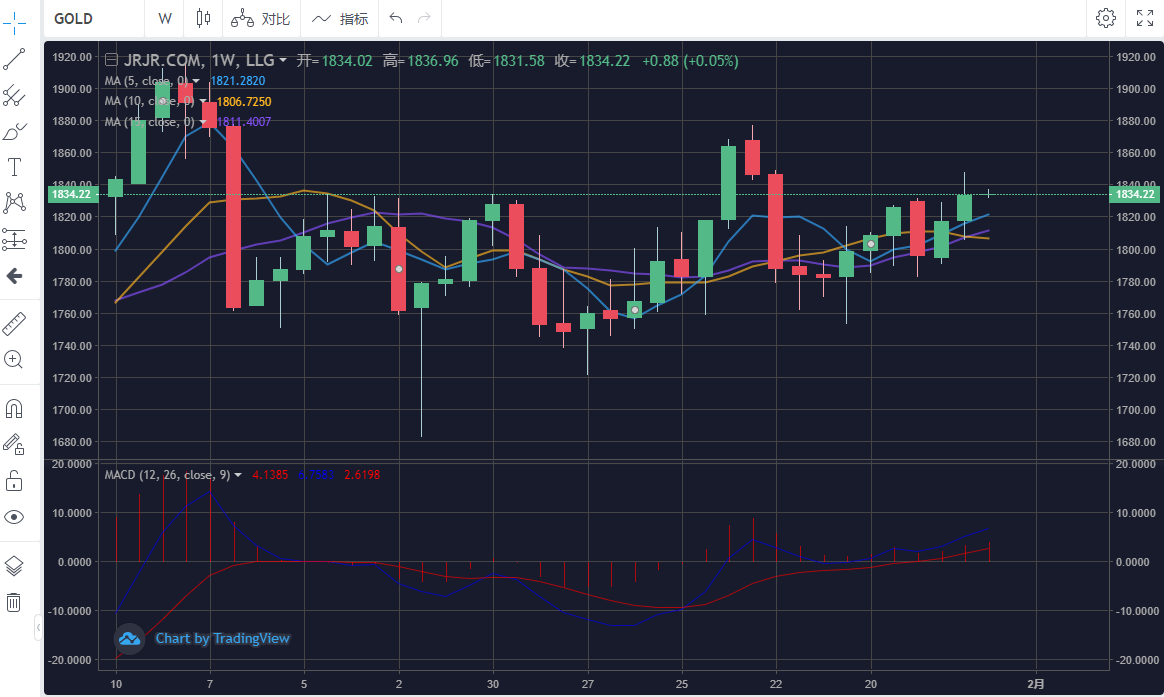The width and height of the screenshot is (1164, 697).
Task: Select the crosshair cursor tool
Action: click(x=15, y=19)
